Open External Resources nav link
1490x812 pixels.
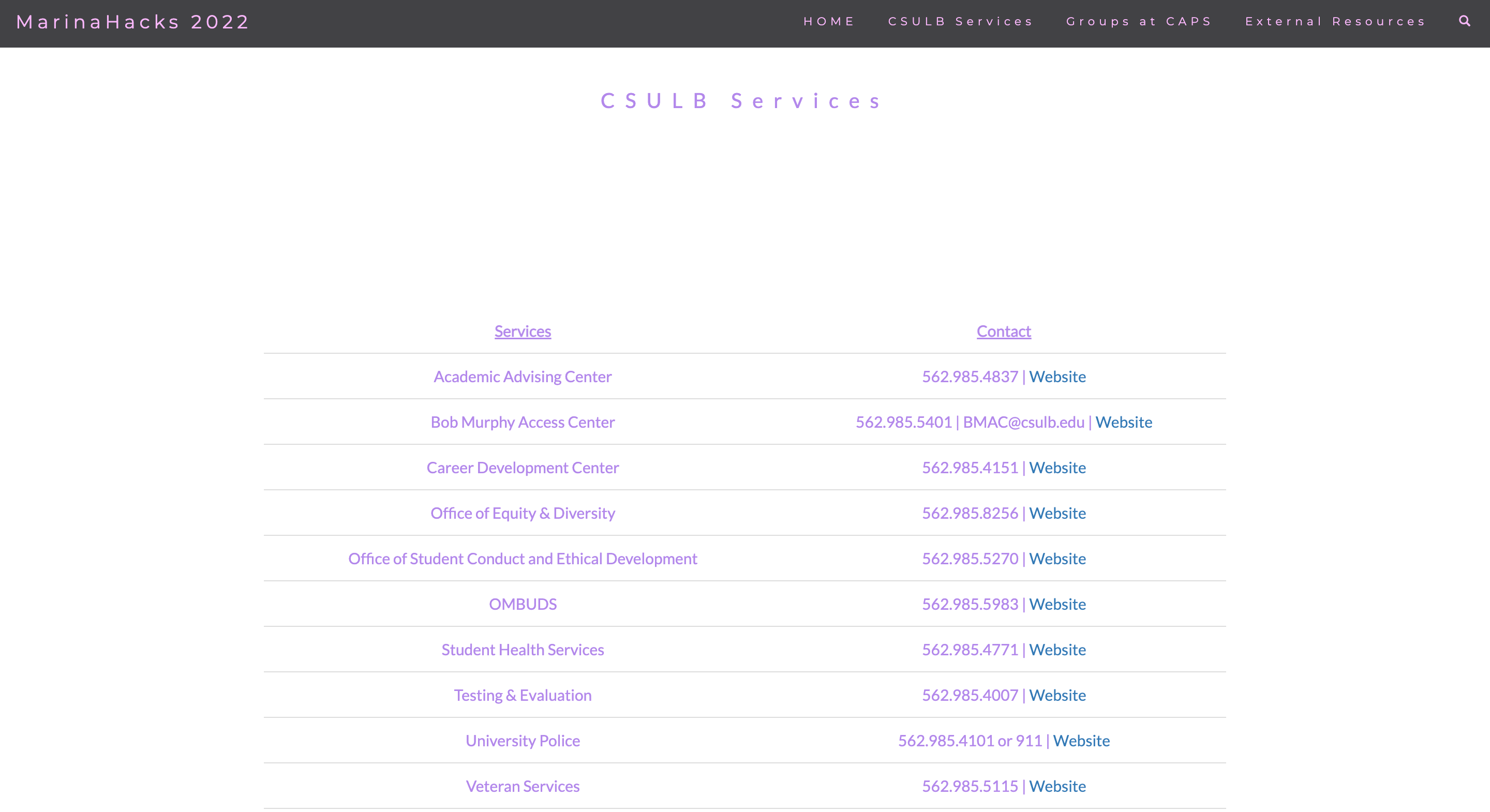[x=1335, y=21]
